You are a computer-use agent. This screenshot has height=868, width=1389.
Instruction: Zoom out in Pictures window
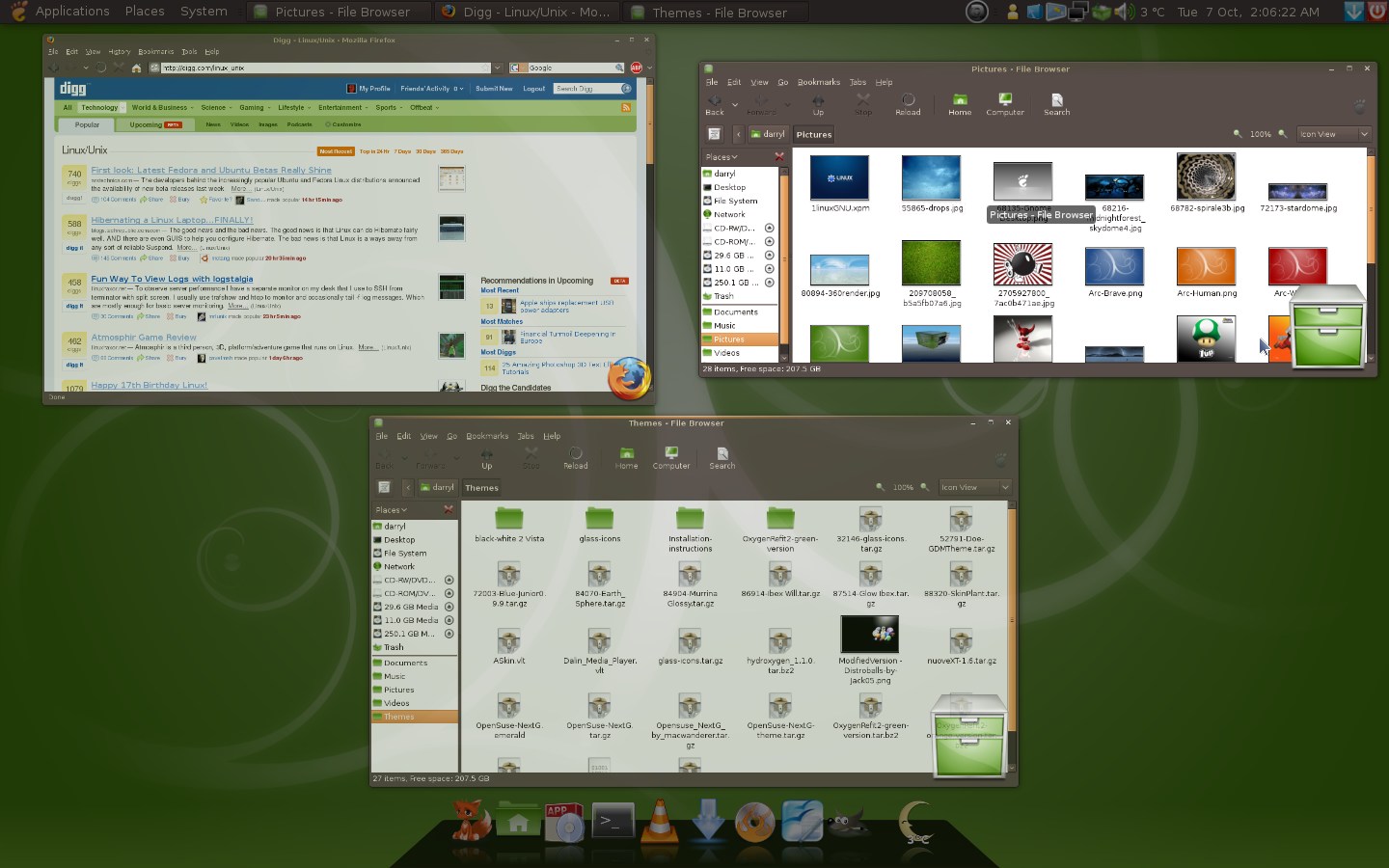[1238, 134]
